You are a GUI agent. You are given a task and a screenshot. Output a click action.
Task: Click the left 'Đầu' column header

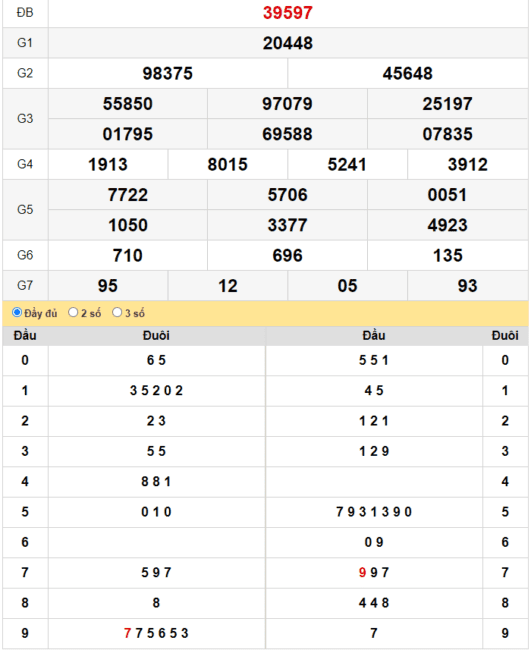[x=25, y=335]
